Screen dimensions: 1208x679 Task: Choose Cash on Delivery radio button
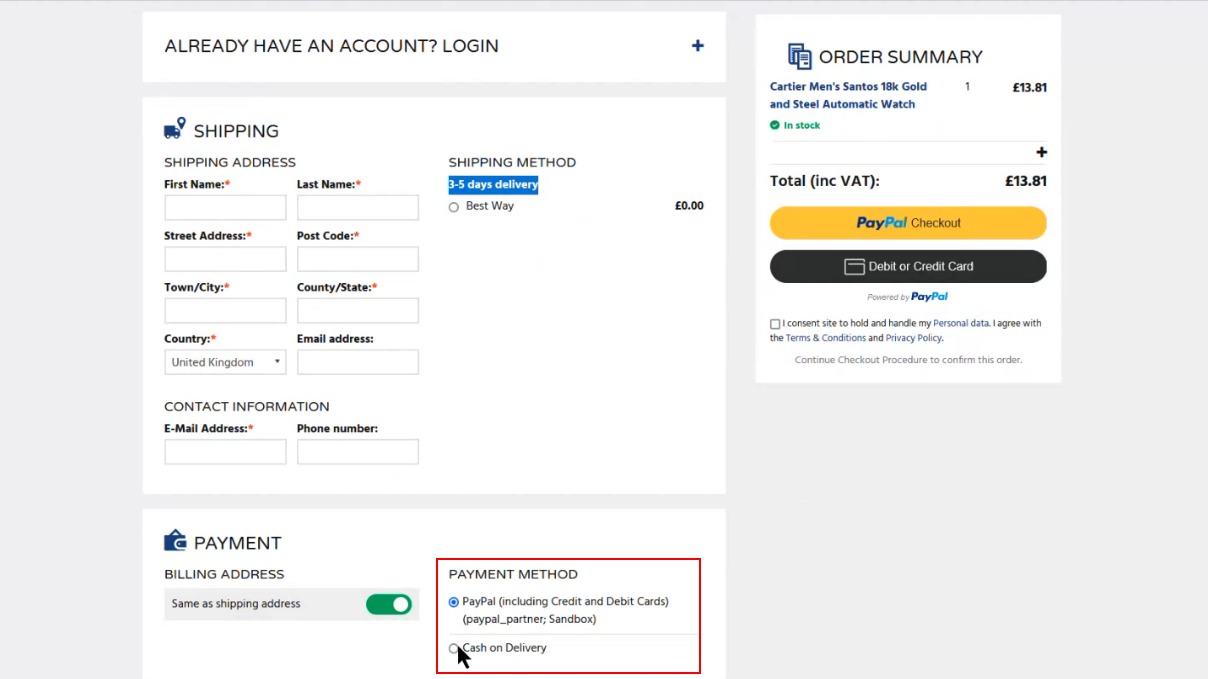coord(454,648)
